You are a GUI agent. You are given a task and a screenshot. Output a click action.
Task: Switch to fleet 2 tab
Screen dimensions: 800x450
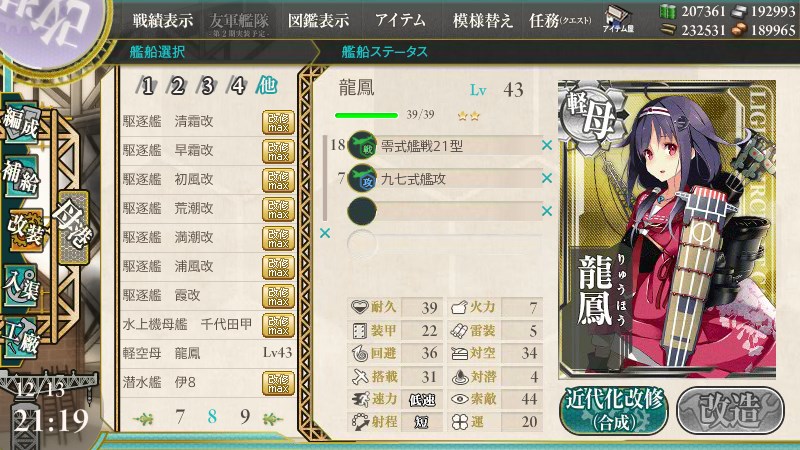click(x=178, y=86)
